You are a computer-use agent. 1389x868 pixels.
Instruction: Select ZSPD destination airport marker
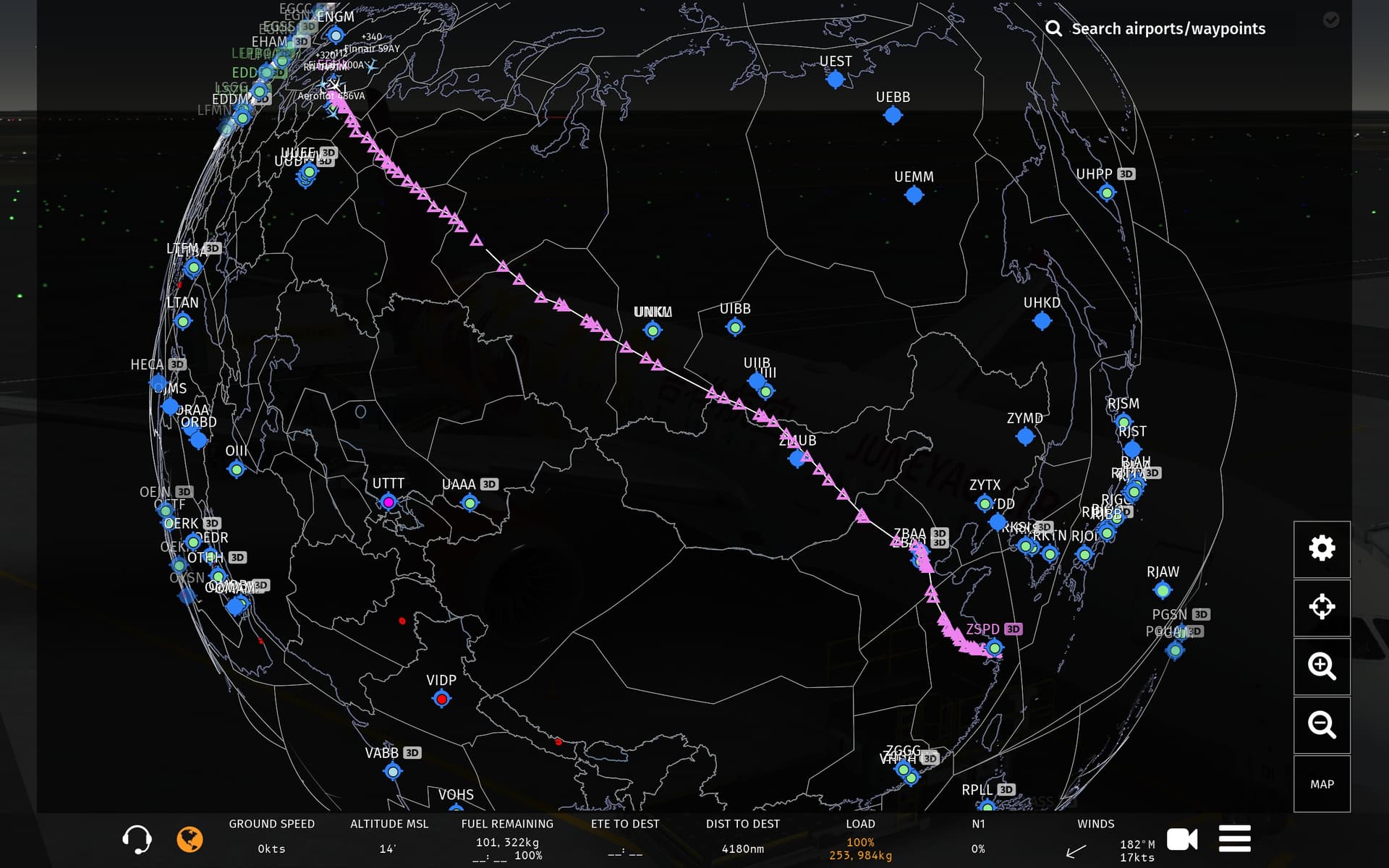(x=995, y=647)
